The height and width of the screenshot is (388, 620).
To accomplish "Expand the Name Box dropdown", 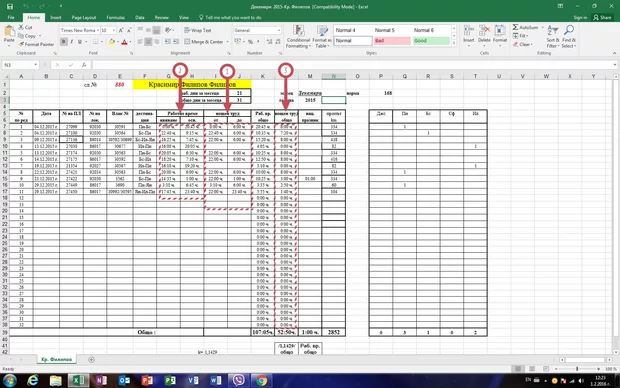I will [36, 65].
